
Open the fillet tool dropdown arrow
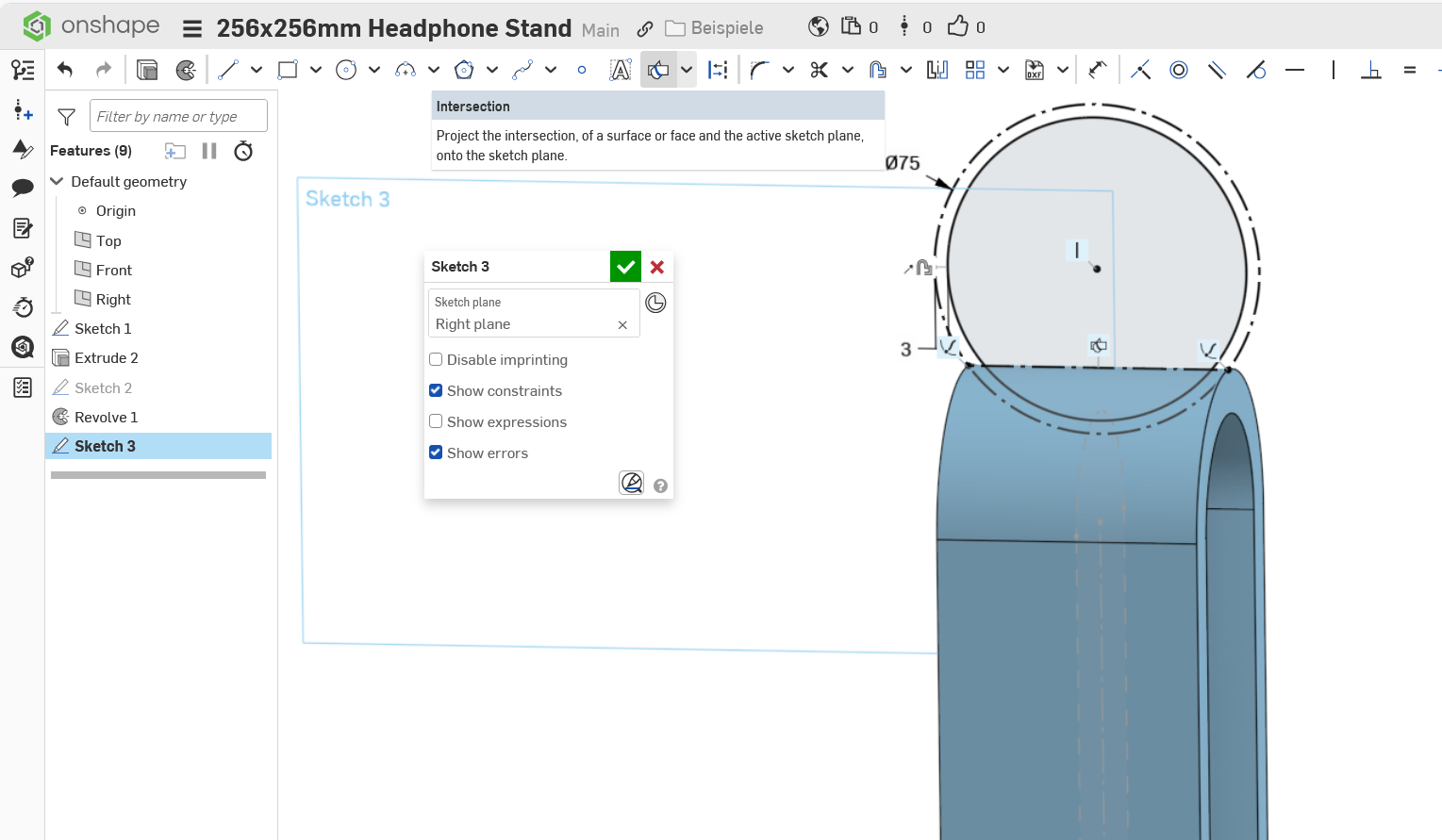point(788,70)
